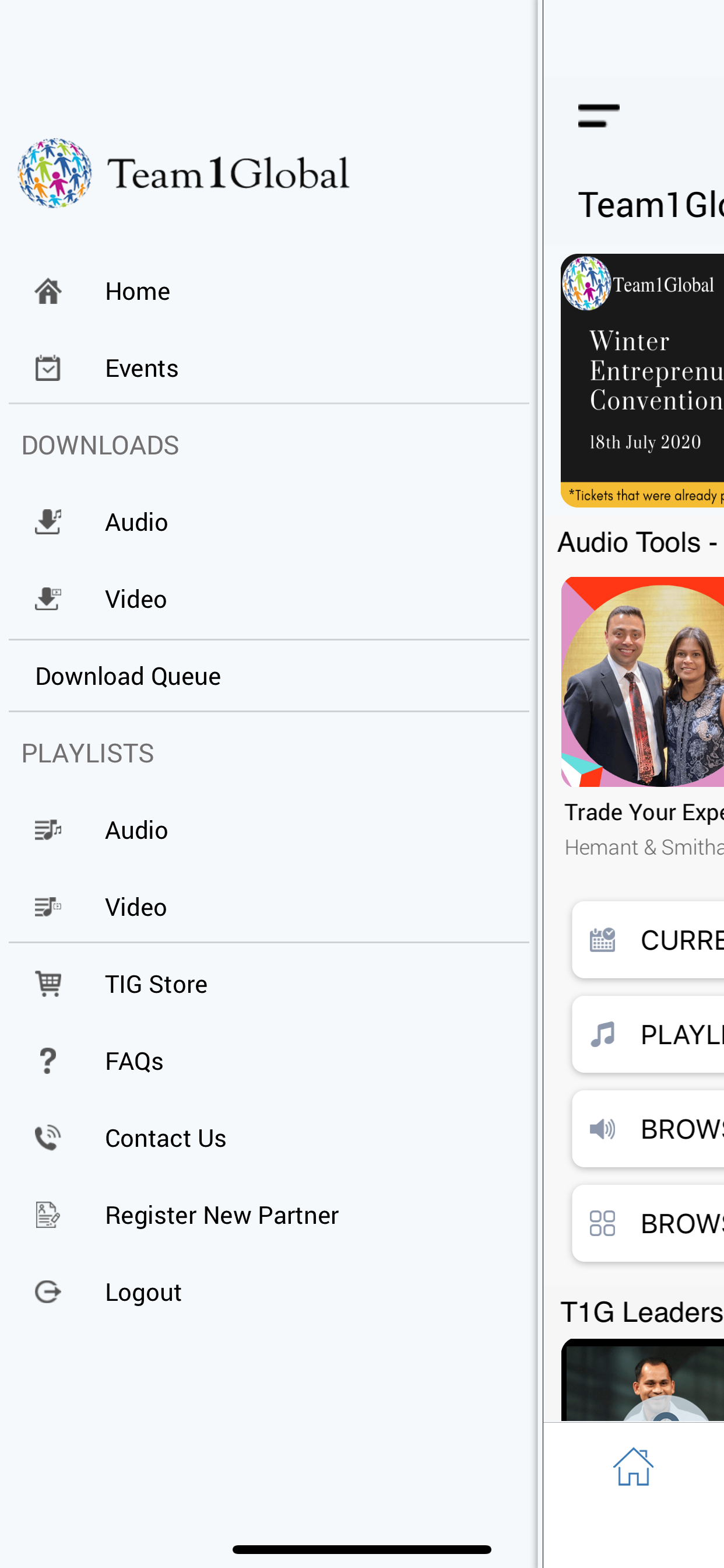This screenshot has height=1568, width=724.
Task: Open Home from the side menu
Action: (269, 291)
